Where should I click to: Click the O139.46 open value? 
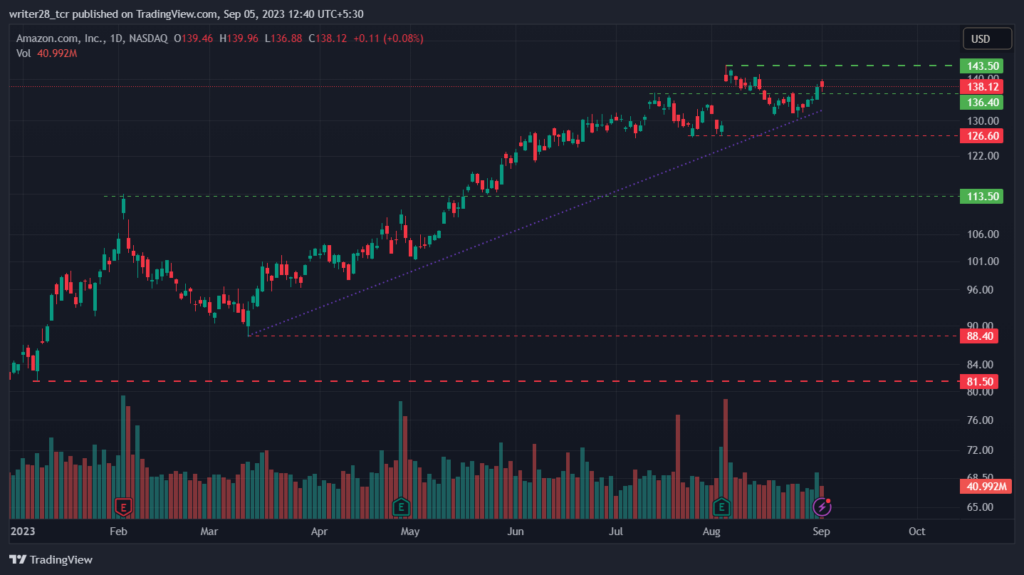(x=193, y=39)
